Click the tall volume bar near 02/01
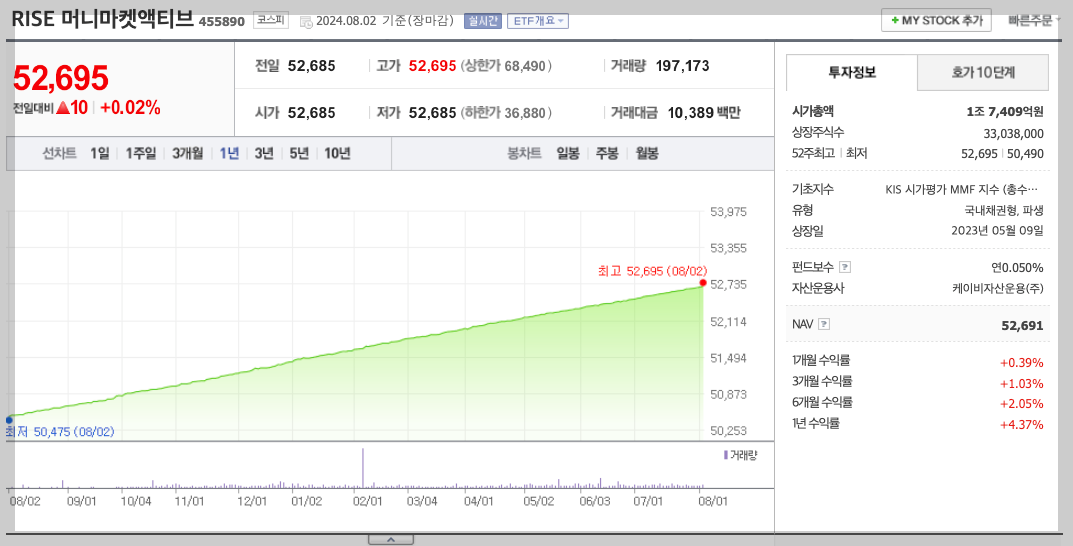Image resolution: width=1073 pixels, height=546 pixels. coord(363,468)
